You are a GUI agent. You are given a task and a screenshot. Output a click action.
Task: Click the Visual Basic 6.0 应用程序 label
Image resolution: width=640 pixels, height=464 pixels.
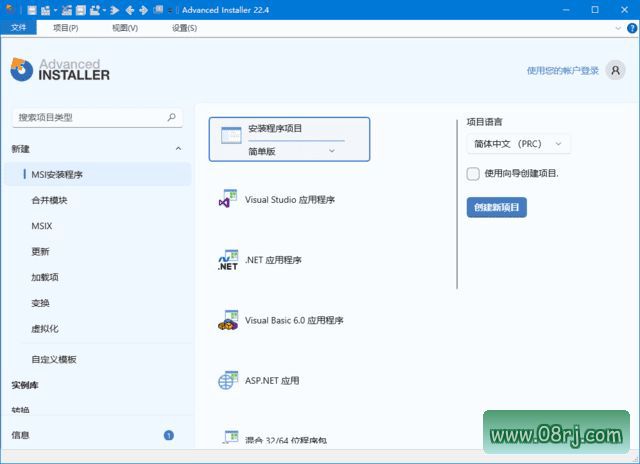coord(294,320)
